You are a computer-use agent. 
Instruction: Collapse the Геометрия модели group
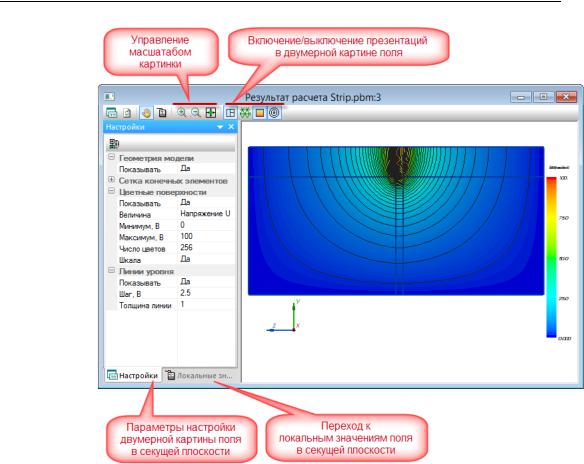pos(111,157)
